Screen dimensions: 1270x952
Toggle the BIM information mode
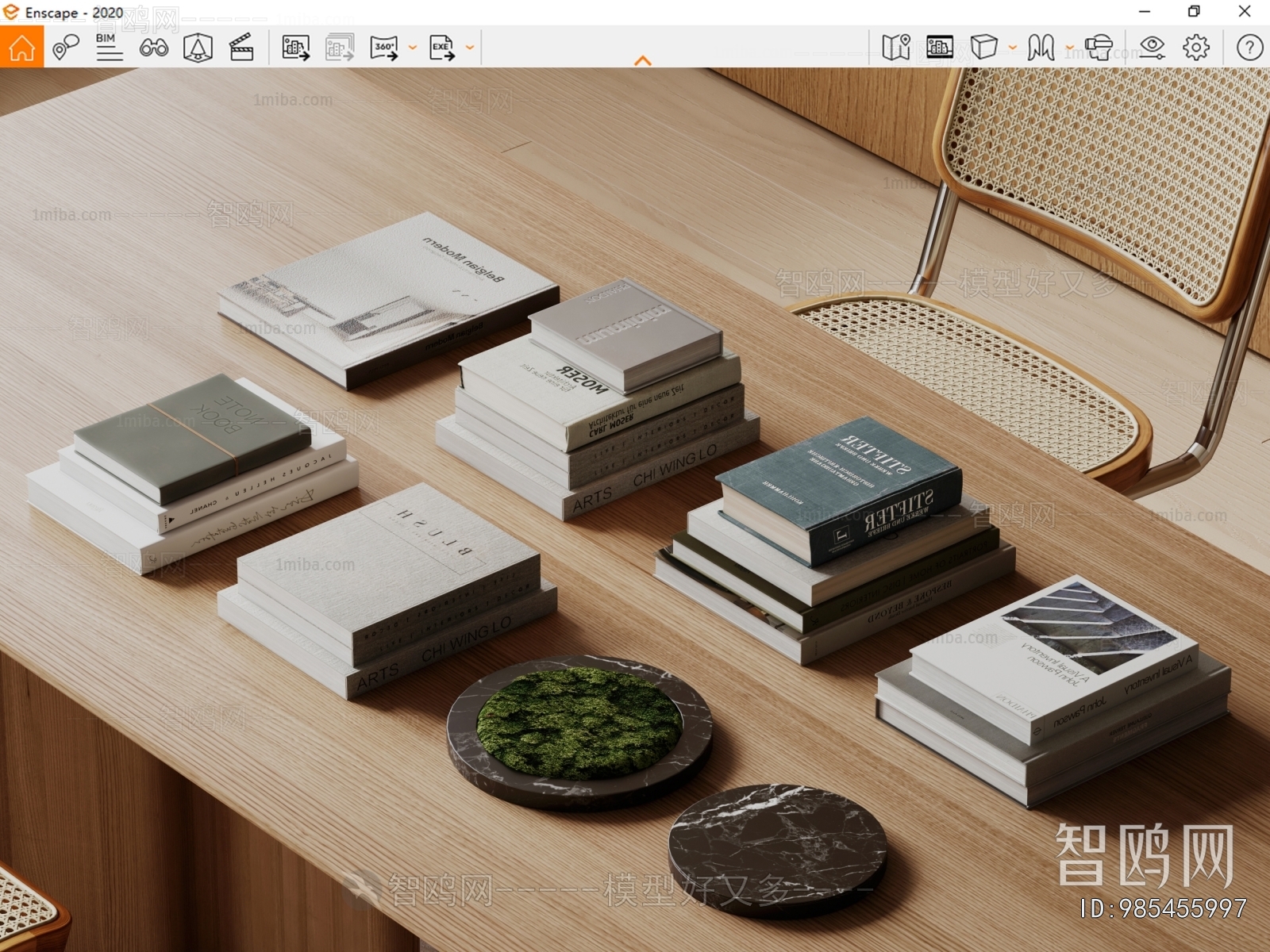(109, 47)
